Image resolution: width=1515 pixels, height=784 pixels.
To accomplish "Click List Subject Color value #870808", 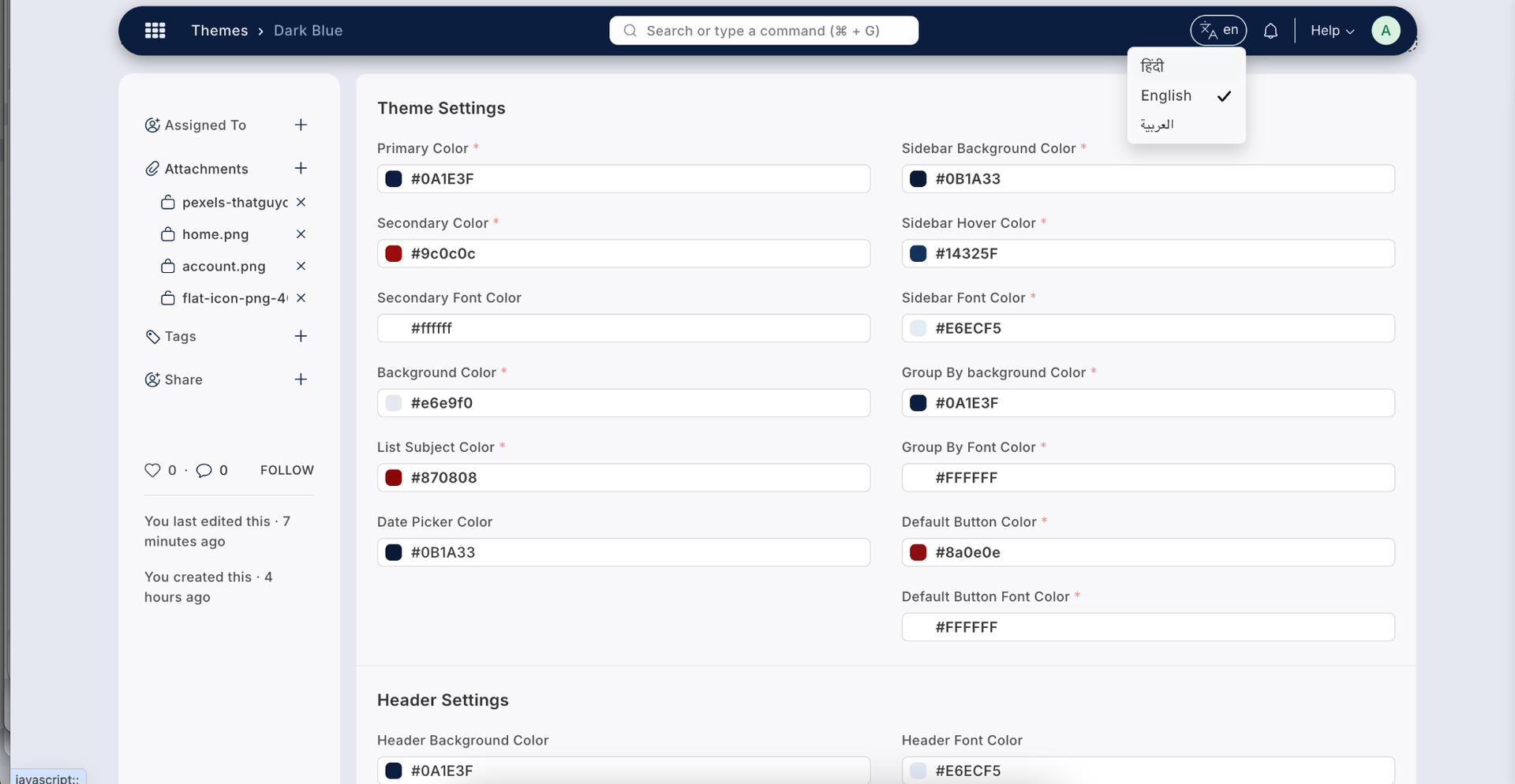I will coord(443,477).
